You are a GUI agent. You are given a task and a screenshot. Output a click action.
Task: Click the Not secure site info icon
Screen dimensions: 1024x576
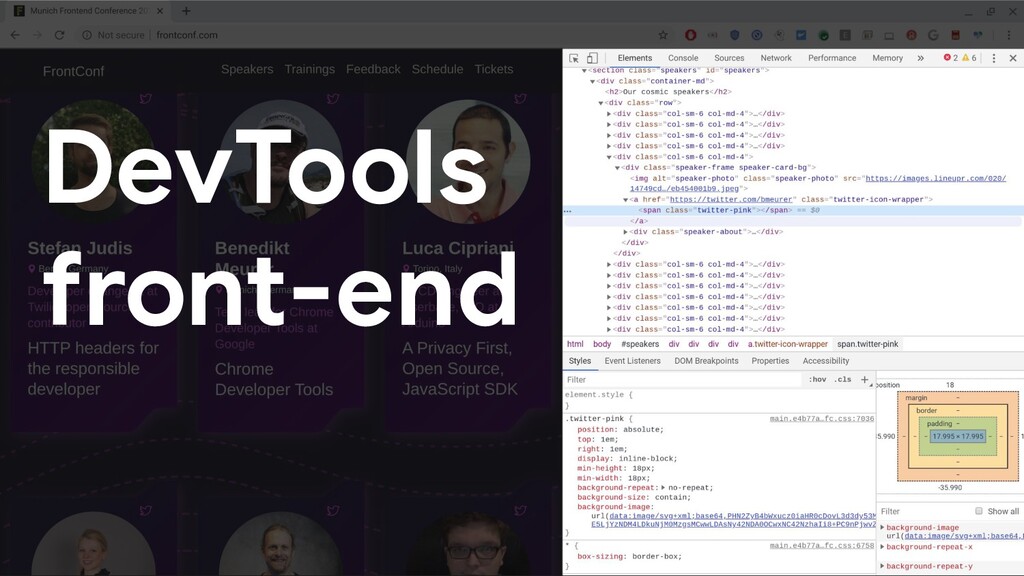click(x=87, y=35)
